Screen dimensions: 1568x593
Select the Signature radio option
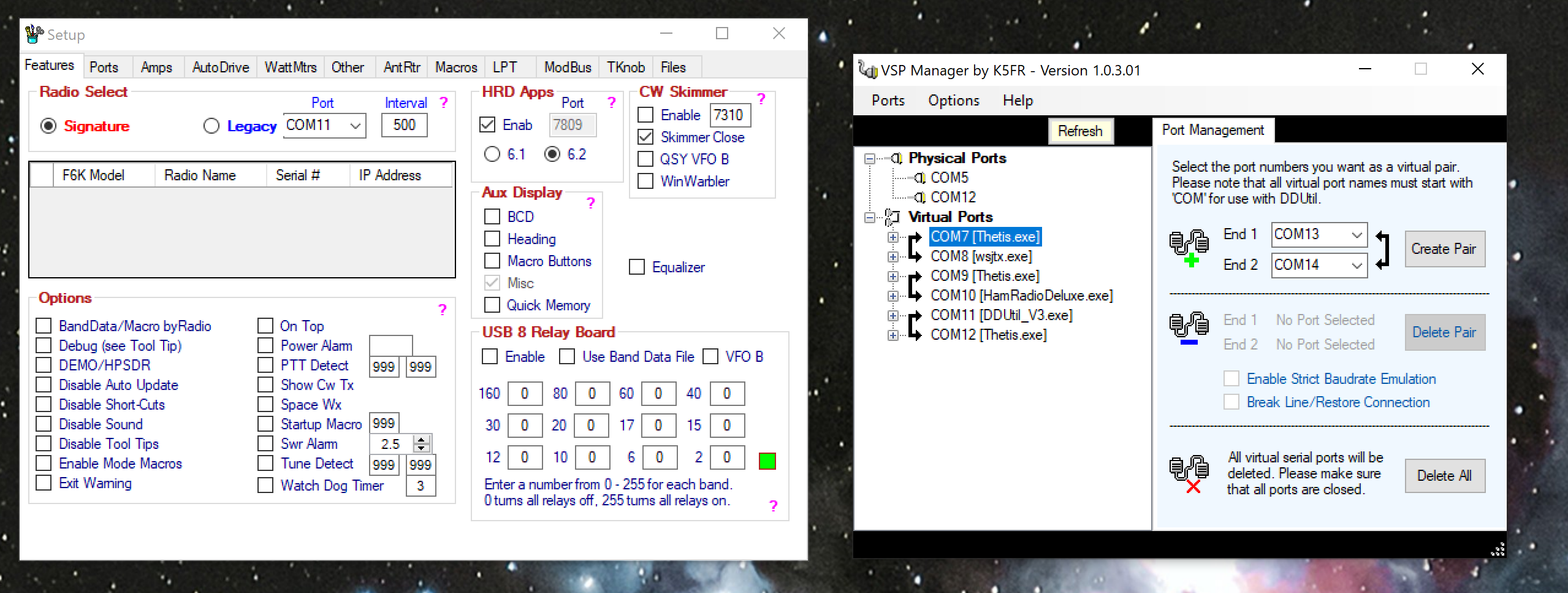[48, 126]
